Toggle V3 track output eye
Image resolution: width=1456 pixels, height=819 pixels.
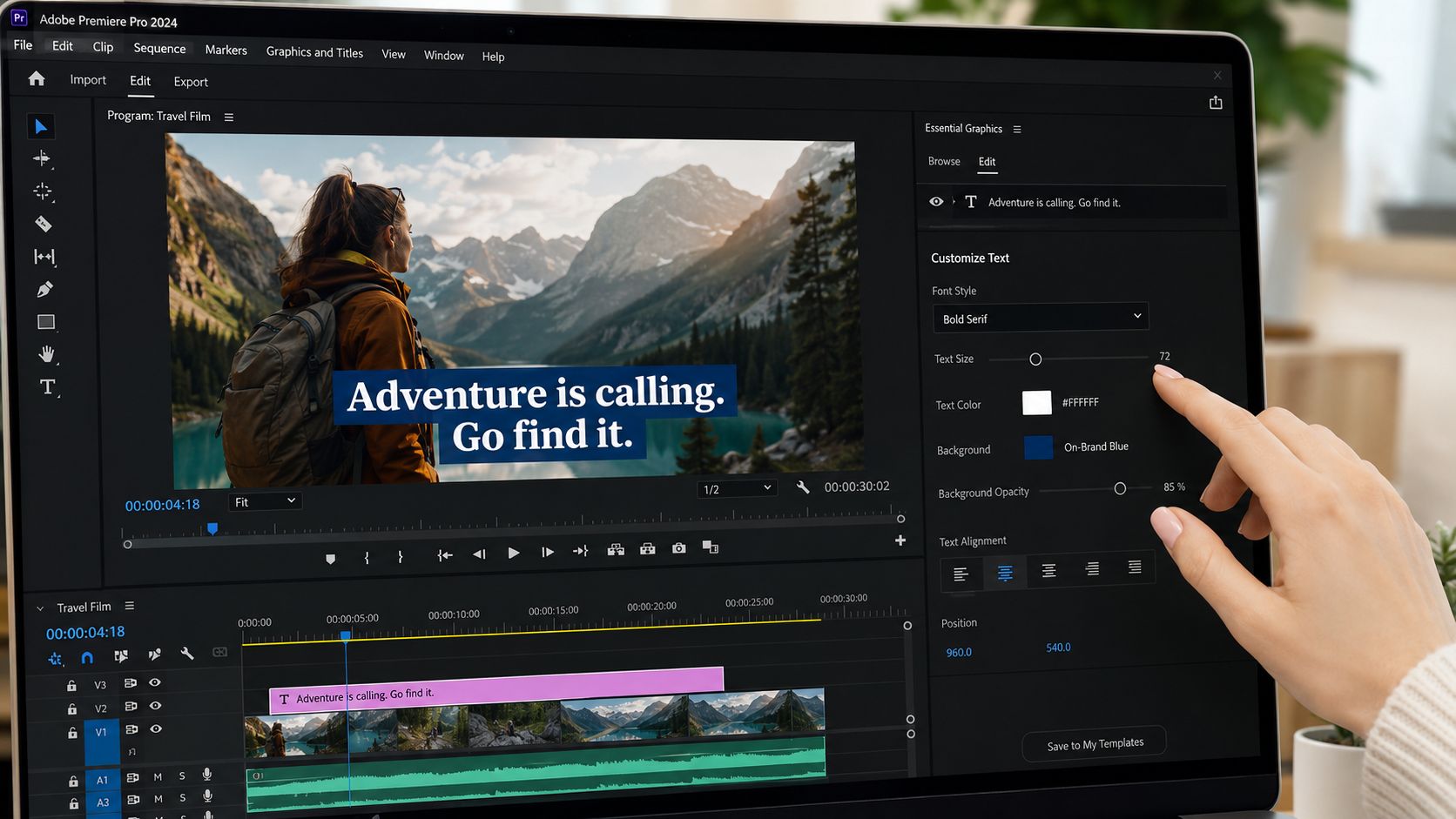154,682
